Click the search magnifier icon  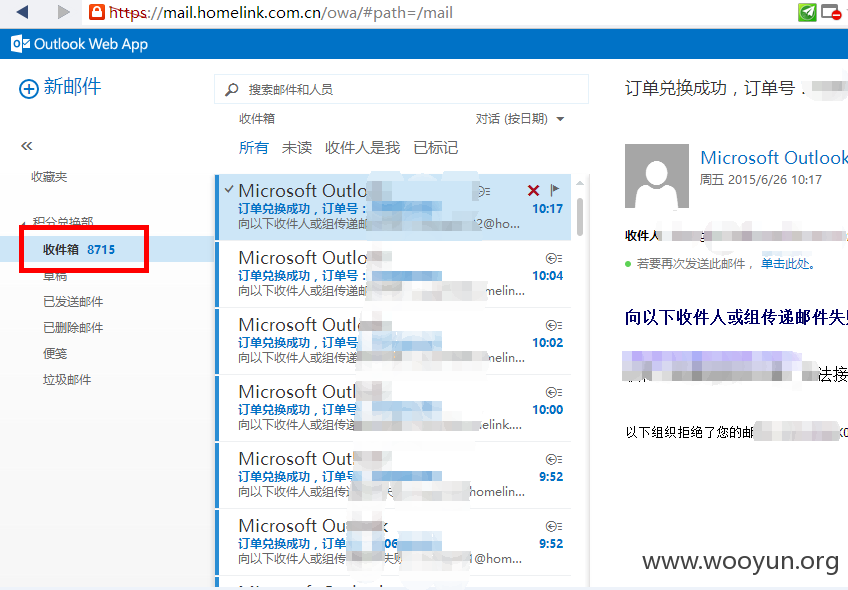tap(231, 89)
